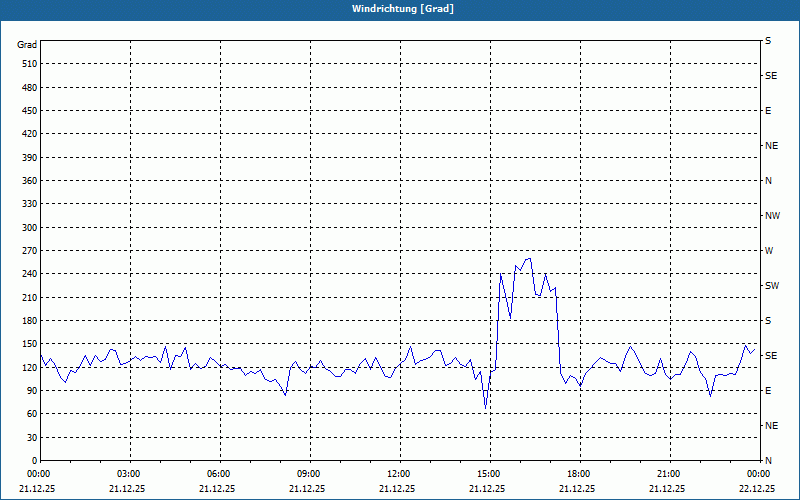Click the 18:00 time label
Screen dimensions: 800x500
(581, 473)
